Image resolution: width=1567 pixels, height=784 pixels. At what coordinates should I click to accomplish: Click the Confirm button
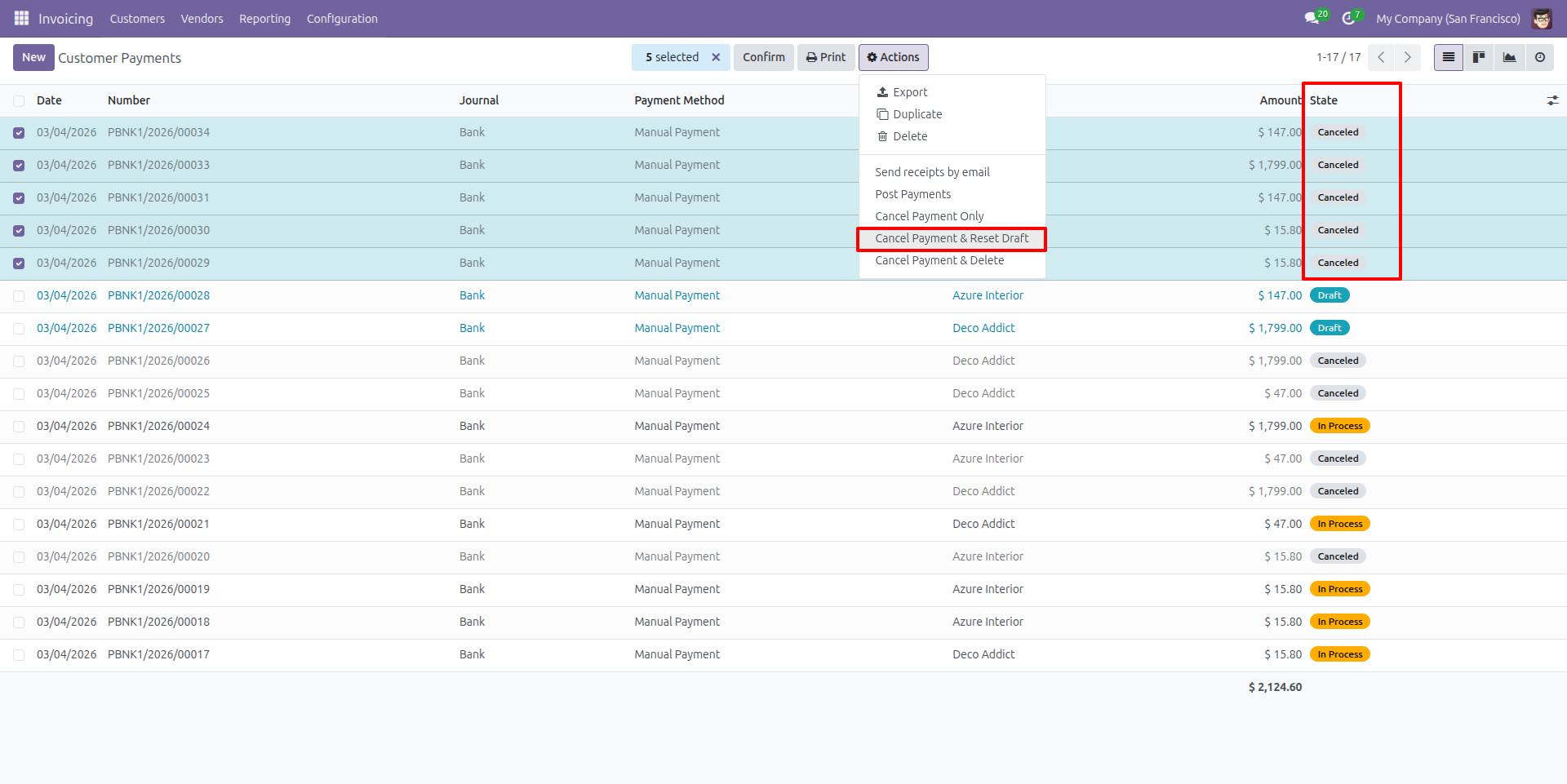coord(763,57)
